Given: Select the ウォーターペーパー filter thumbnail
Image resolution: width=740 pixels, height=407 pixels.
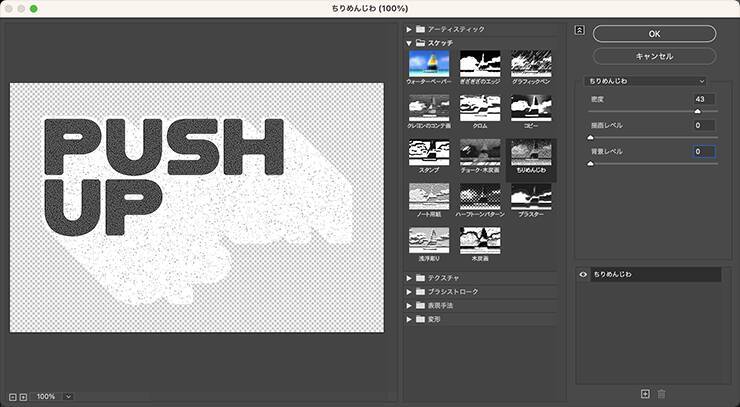Looking at the screenshot, I should coord(429,65).
